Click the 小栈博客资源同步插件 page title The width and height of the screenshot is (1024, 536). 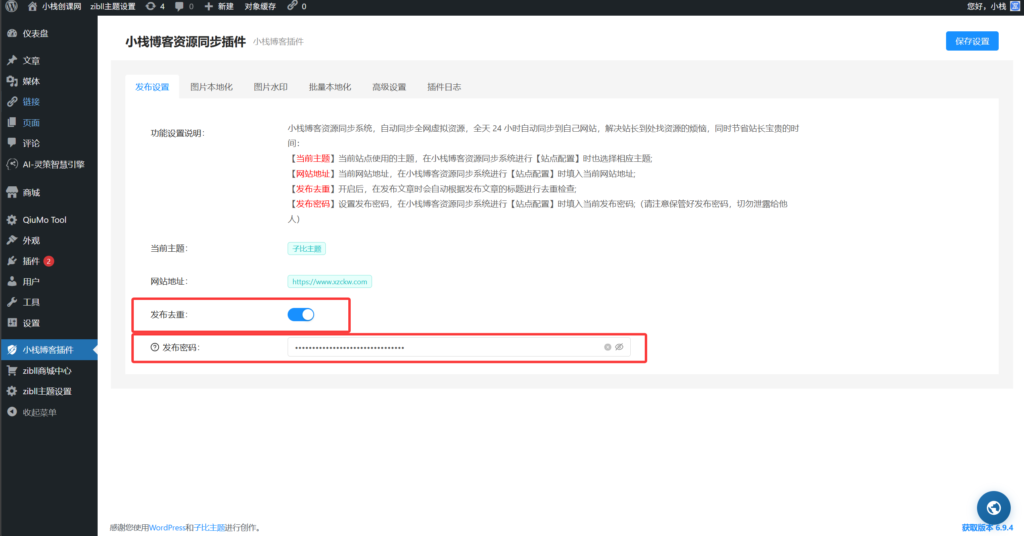point(185,42)
